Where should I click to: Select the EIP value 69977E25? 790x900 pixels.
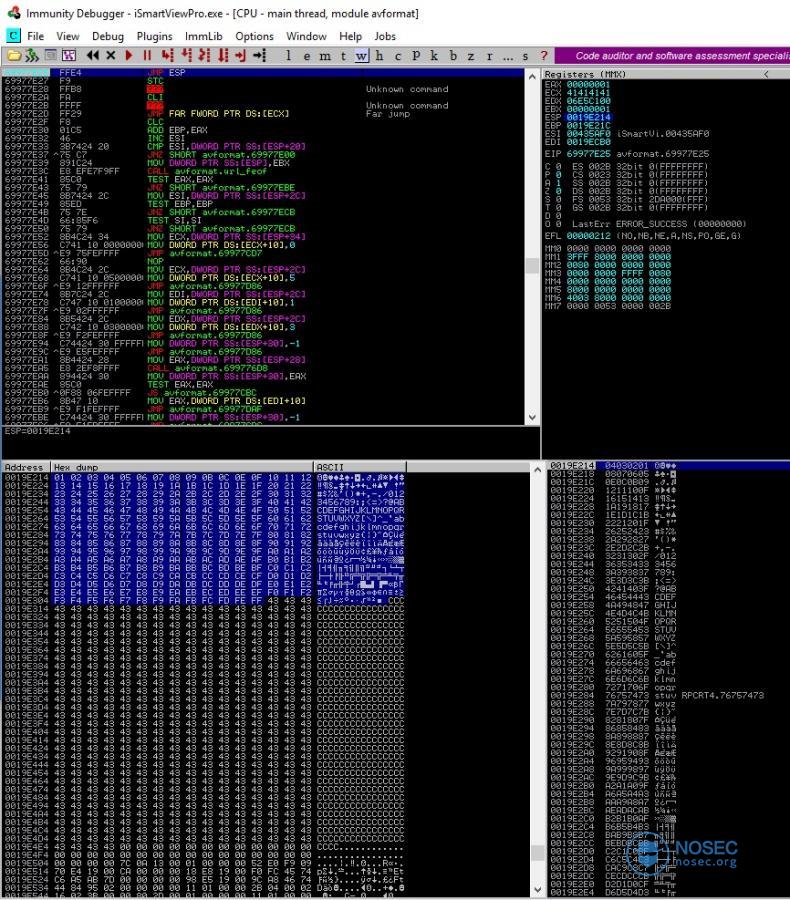coord(588,154)
